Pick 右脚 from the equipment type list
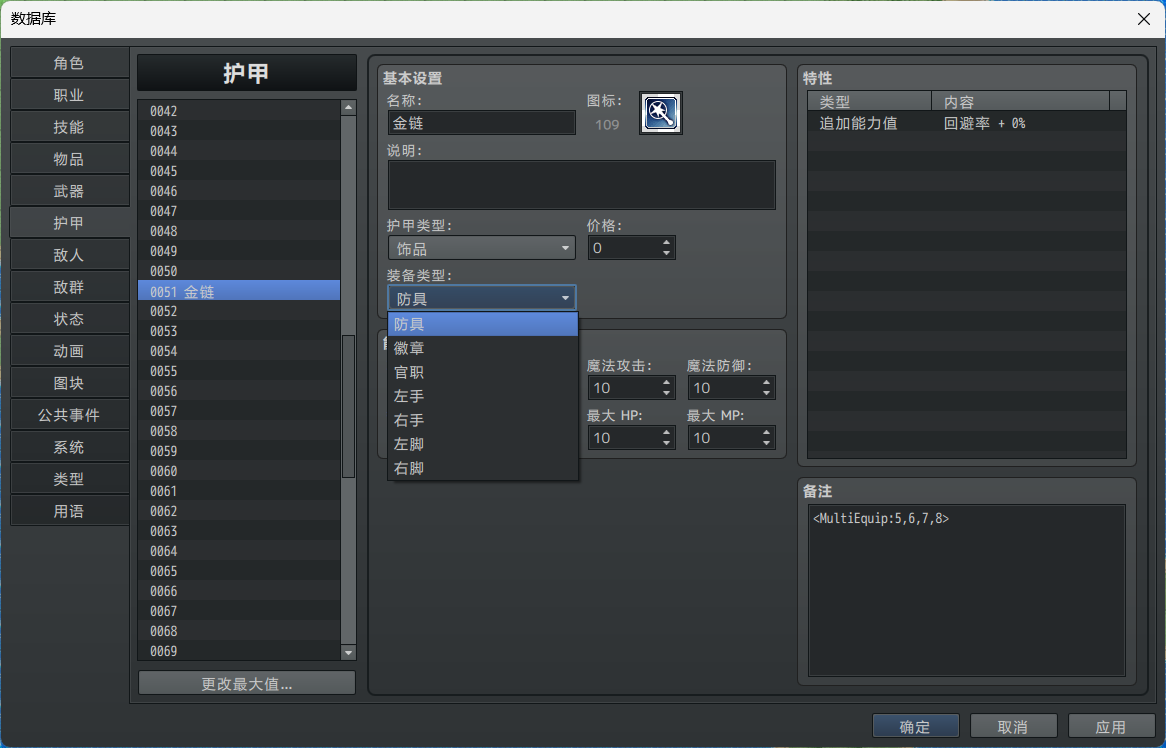The height and width of the screenshot is (748, 1166). click(483, 468)
